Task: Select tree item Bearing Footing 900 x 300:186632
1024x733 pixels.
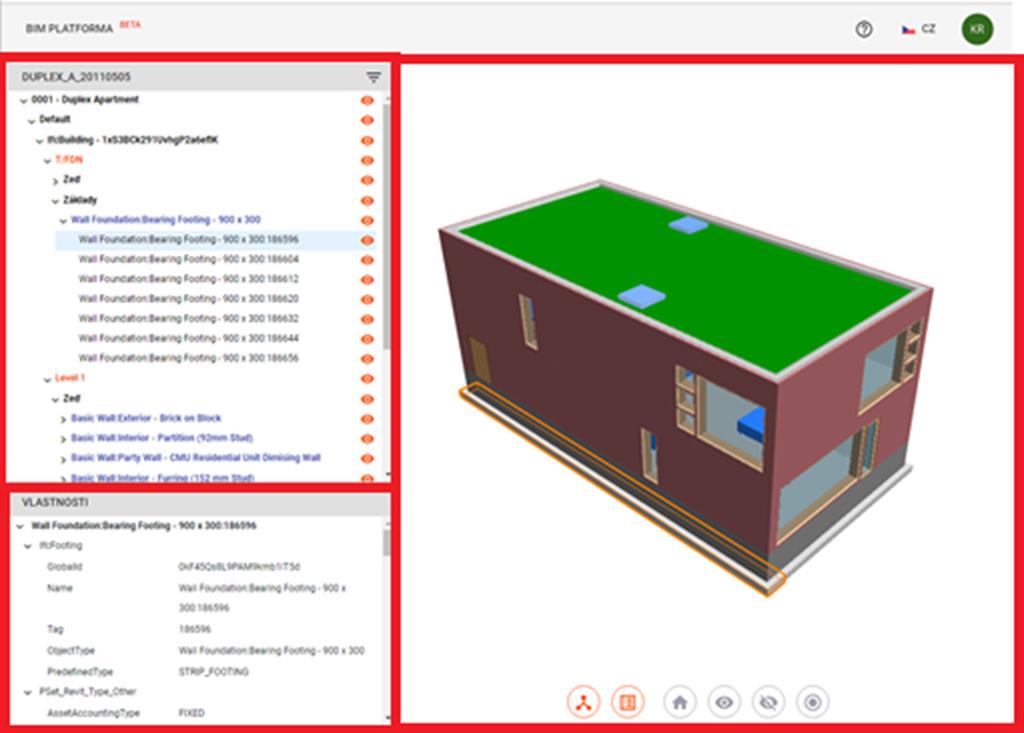Action: click(188, 318)
